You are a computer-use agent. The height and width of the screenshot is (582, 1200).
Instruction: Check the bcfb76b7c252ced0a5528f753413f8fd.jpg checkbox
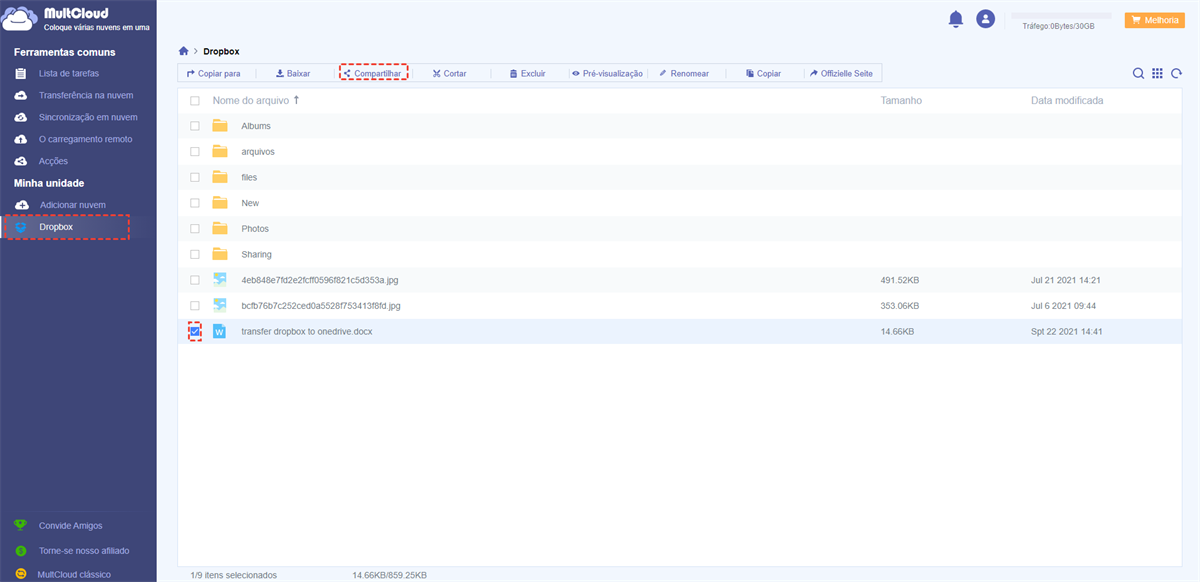pos(195,306)
